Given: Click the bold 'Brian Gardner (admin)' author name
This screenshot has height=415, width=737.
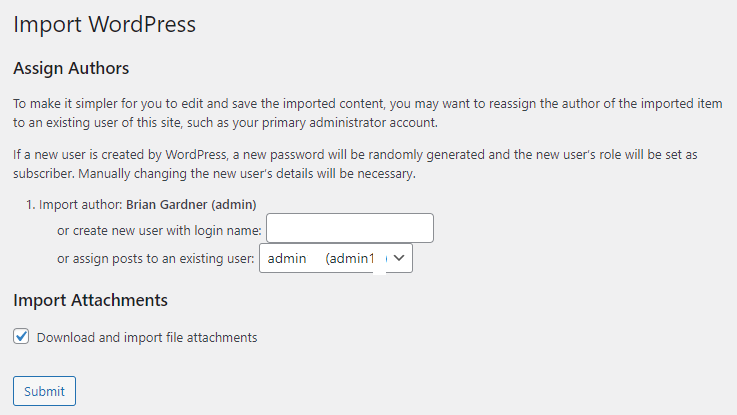Looking at the screenshot, I should pyautogui.click(x=191, y=205).
